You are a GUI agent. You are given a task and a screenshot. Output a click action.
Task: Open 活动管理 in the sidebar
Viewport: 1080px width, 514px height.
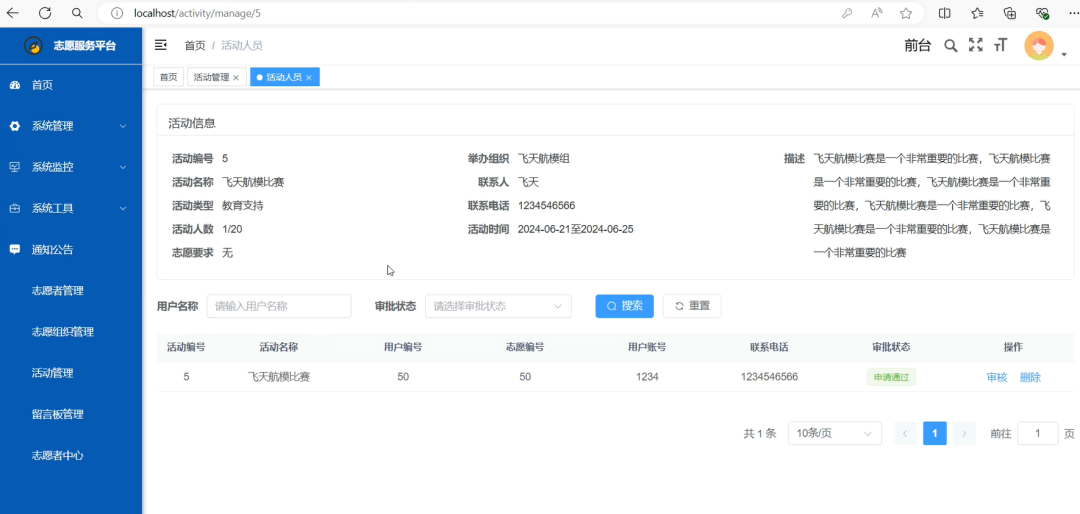52,373
